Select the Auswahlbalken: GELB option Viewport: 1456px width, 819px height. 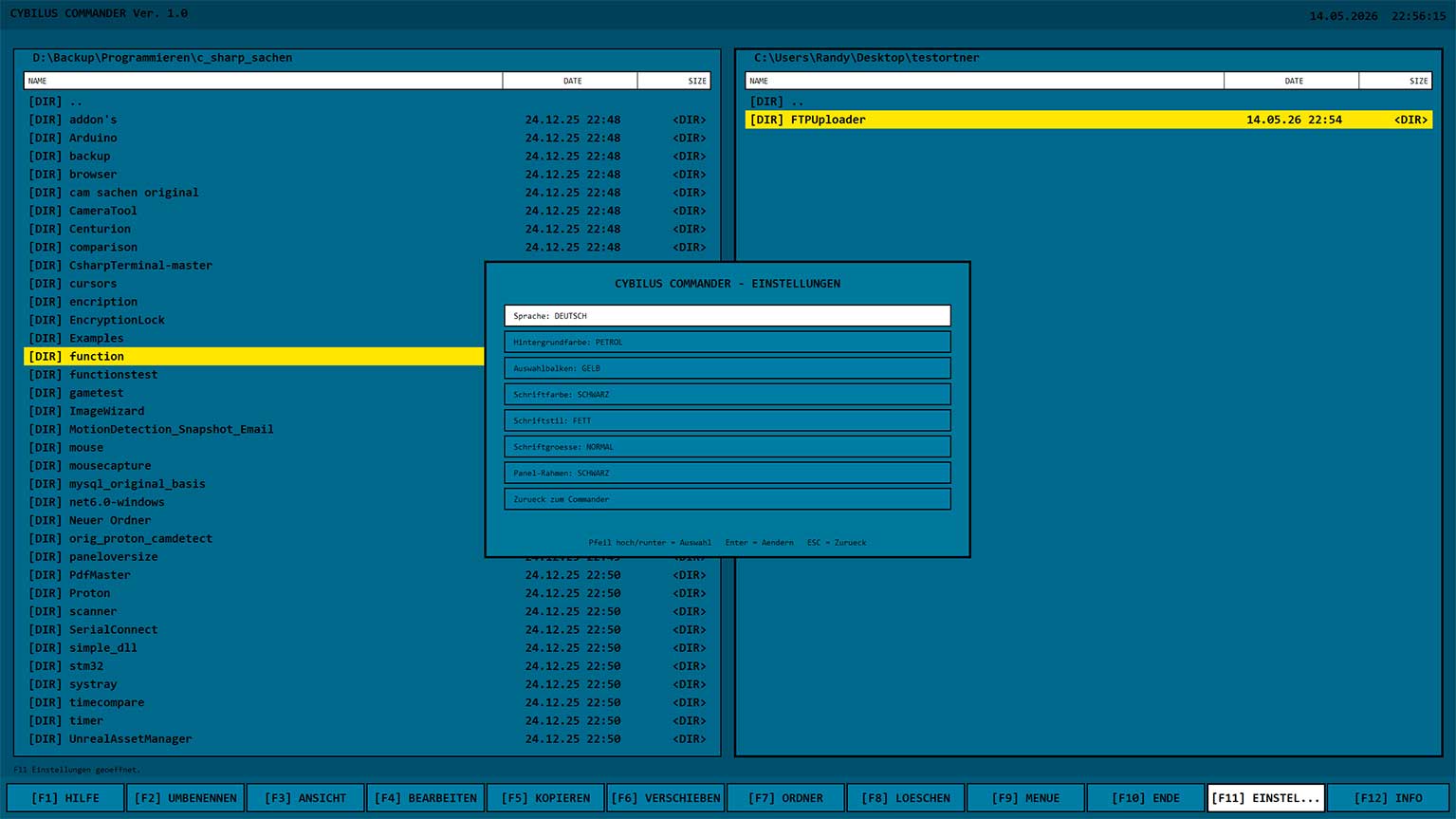pos(728,368)
